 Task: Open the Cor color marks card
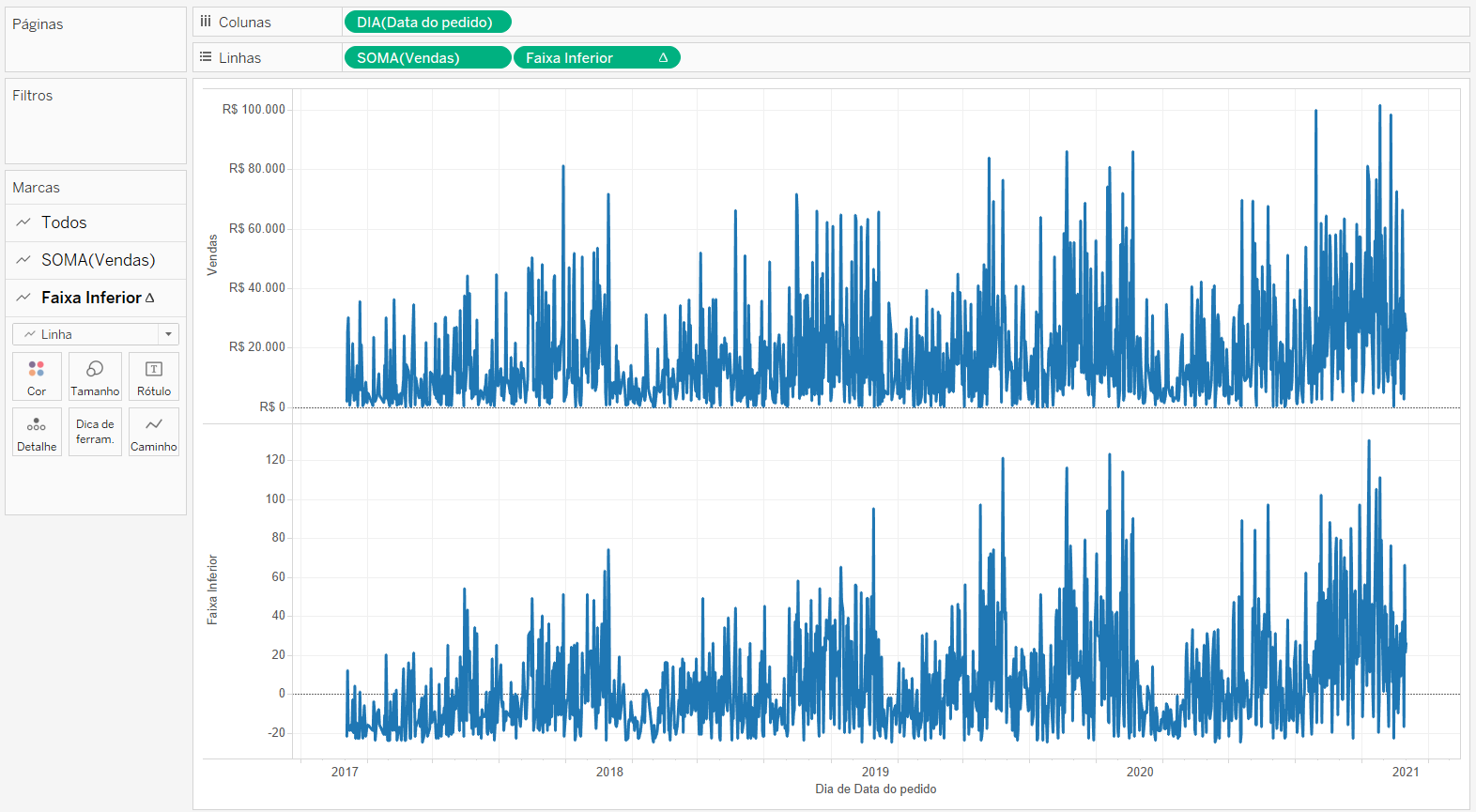click(37, 376)
